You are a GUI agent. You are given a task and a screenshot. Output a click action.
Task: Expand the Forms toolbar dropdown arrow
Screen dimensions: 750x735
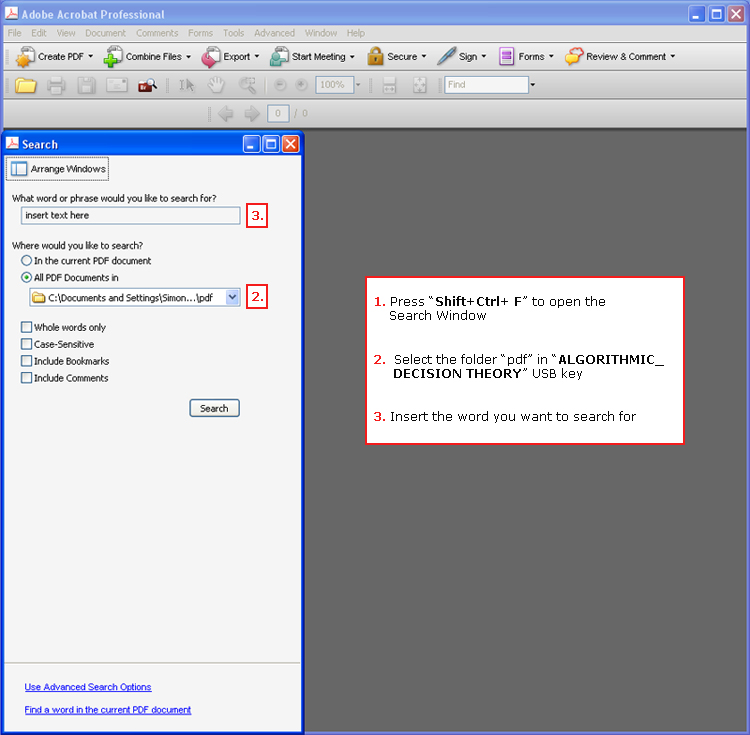coord(551,56)
